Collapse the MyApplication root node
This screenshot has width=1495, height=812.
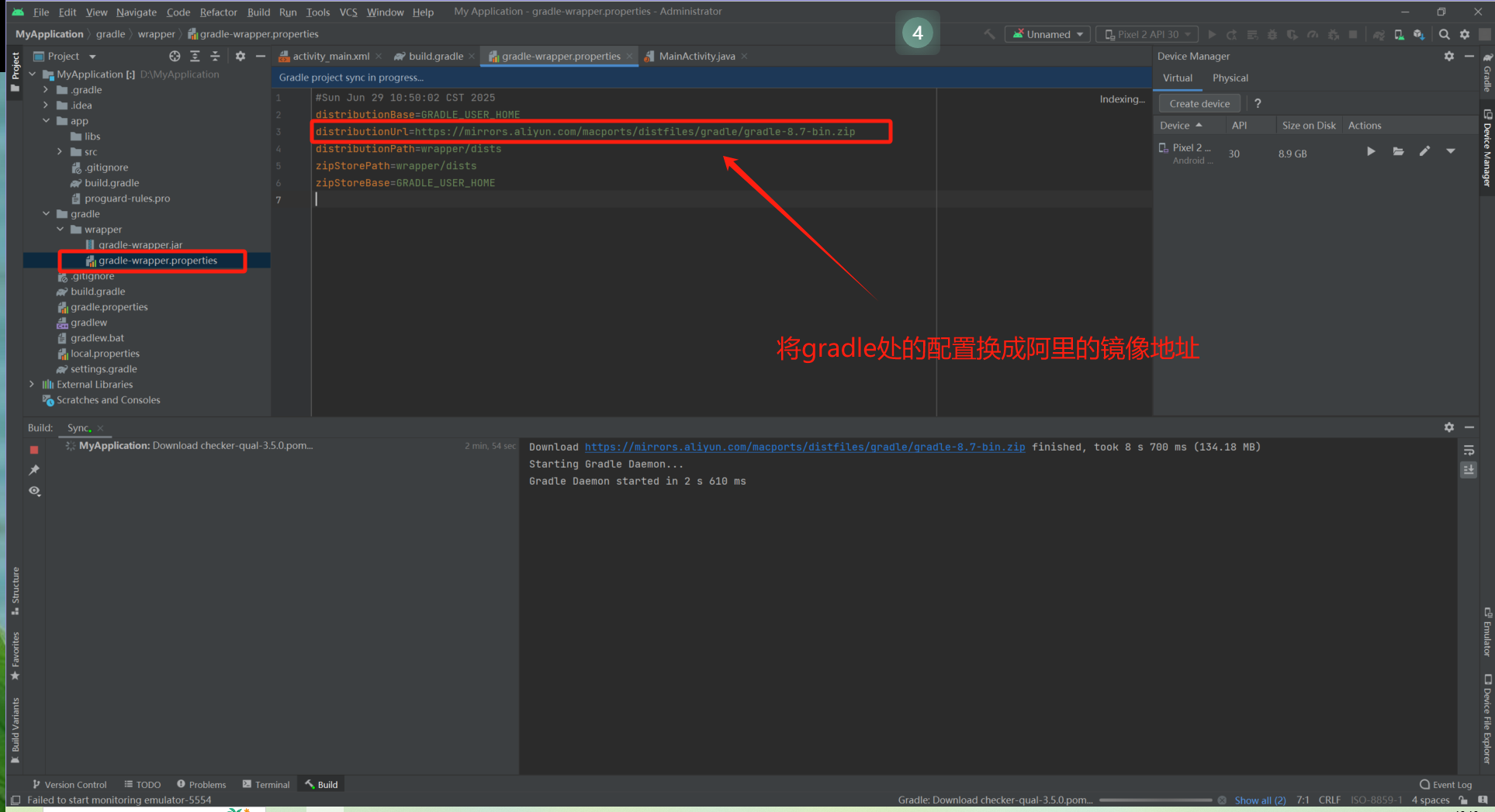point(33,74)
